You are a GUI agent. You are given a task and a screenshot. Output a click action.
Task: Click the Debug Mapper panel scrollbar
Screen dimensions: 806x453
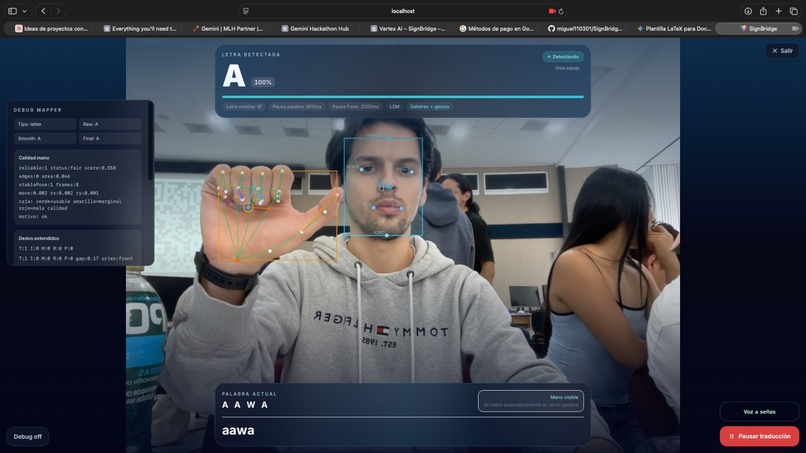(151, 141)
